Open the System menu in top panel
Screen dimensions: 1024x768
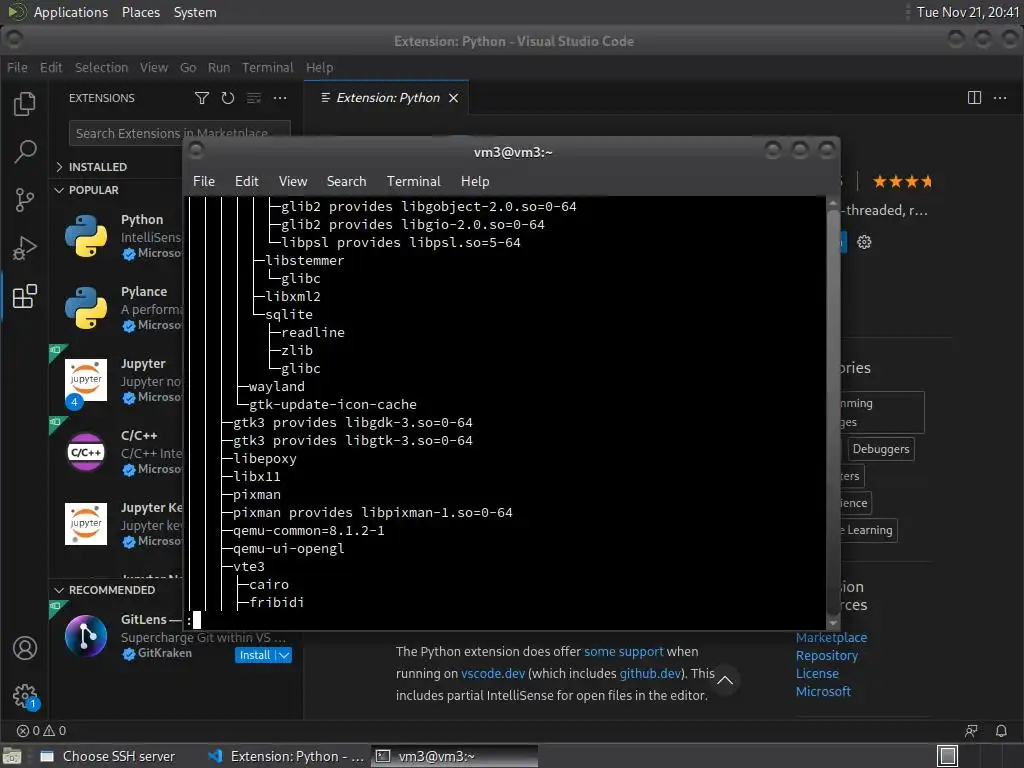pyautogui.click(x=195, y=12)
